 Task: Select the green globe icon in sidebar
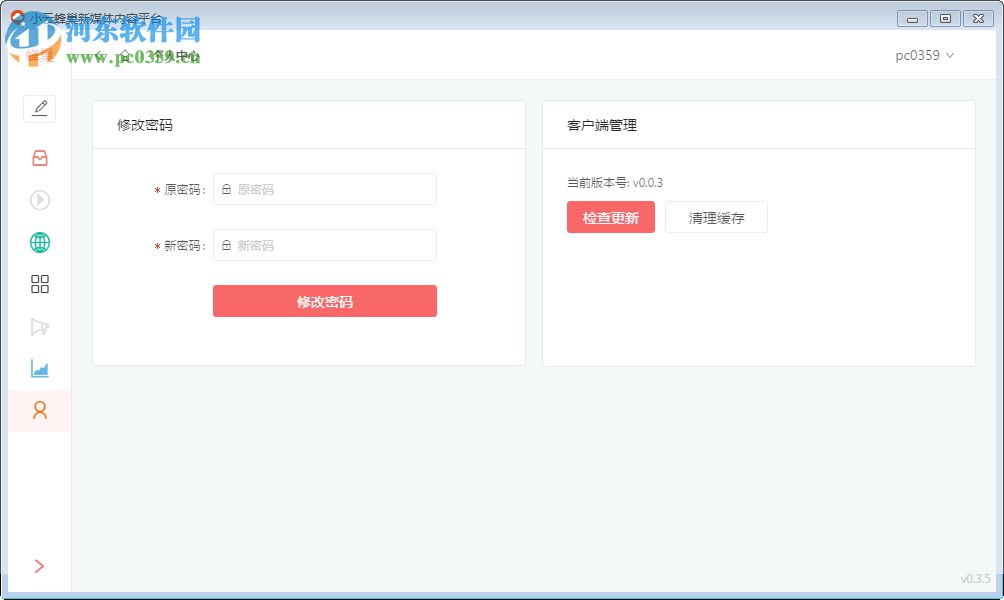click(40, 242)
